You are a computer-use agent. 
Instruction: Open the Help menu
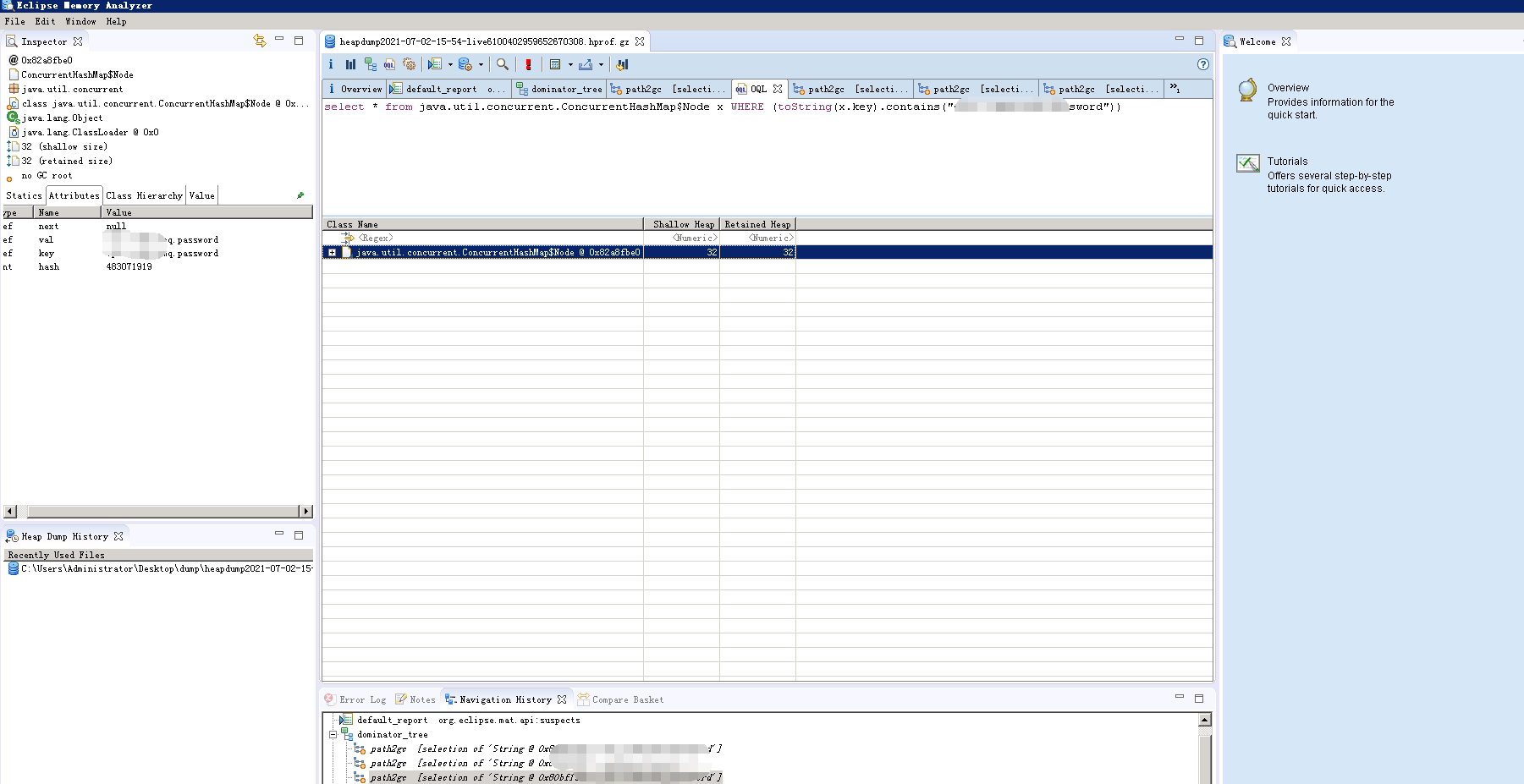[116, 21]
